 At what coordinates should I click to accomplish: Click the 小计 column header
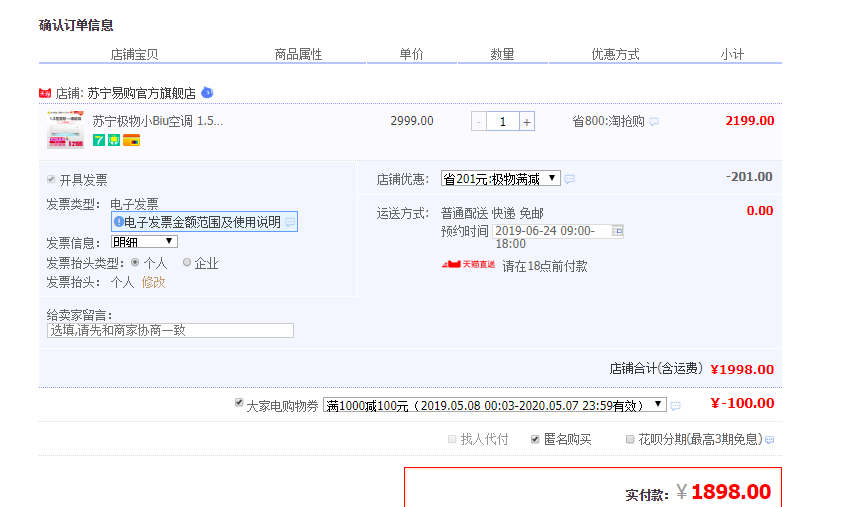[732, 54]
